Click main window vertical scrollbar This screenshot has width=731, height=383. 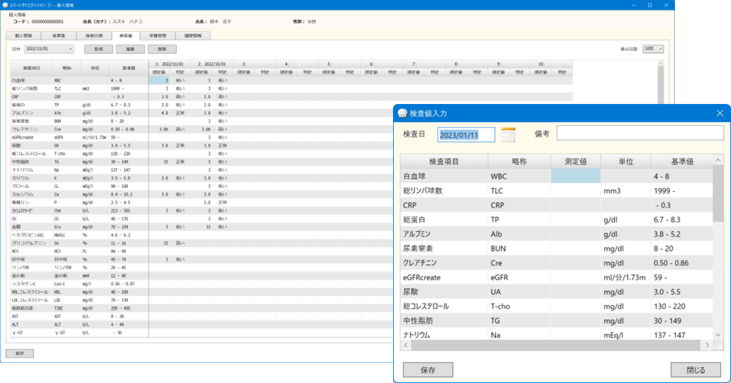click(x=660, y=86)
